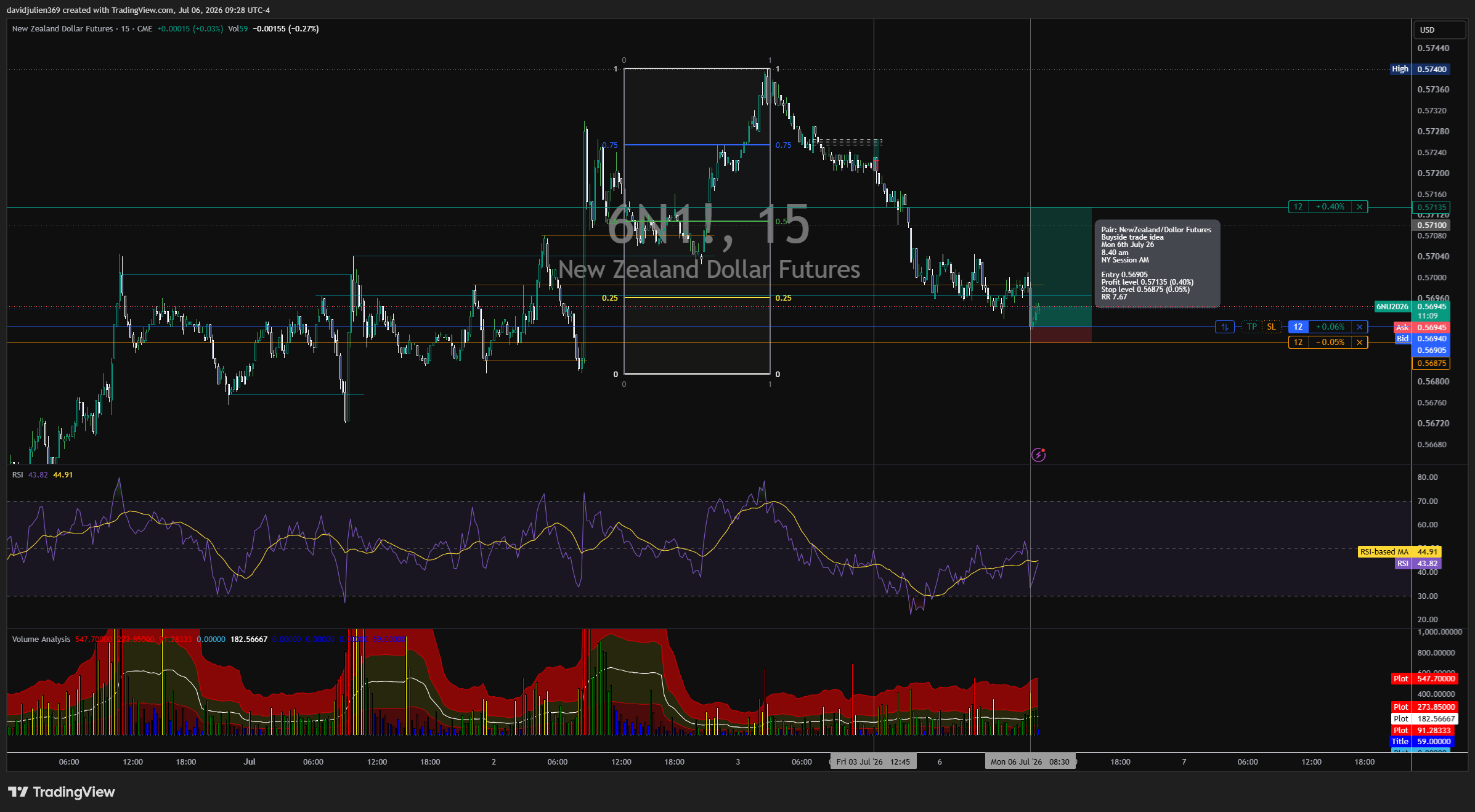Click the High 0.57400 price label
The width and height of the screenshot is (1475, 812).
pos(1420,69)
